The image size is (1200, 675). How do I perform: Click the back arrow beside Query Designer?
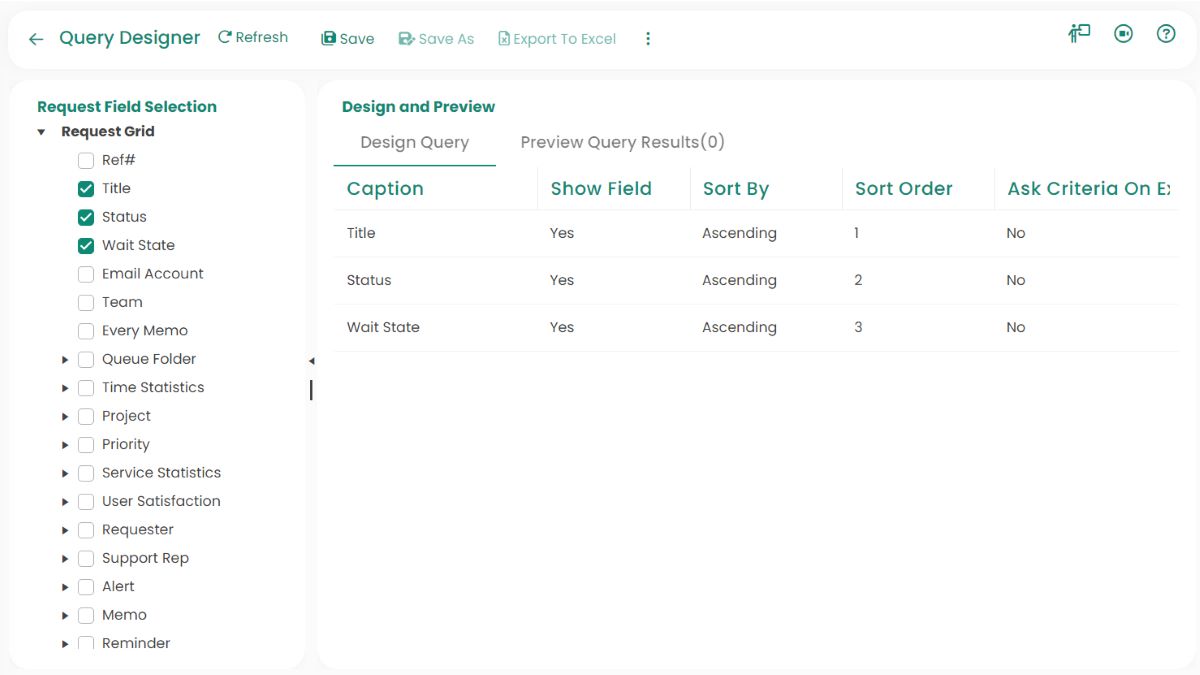click(36, 39)
